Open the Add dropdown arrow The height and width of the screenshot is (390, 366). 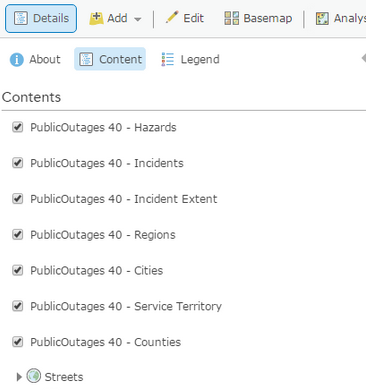pos(138,19)
